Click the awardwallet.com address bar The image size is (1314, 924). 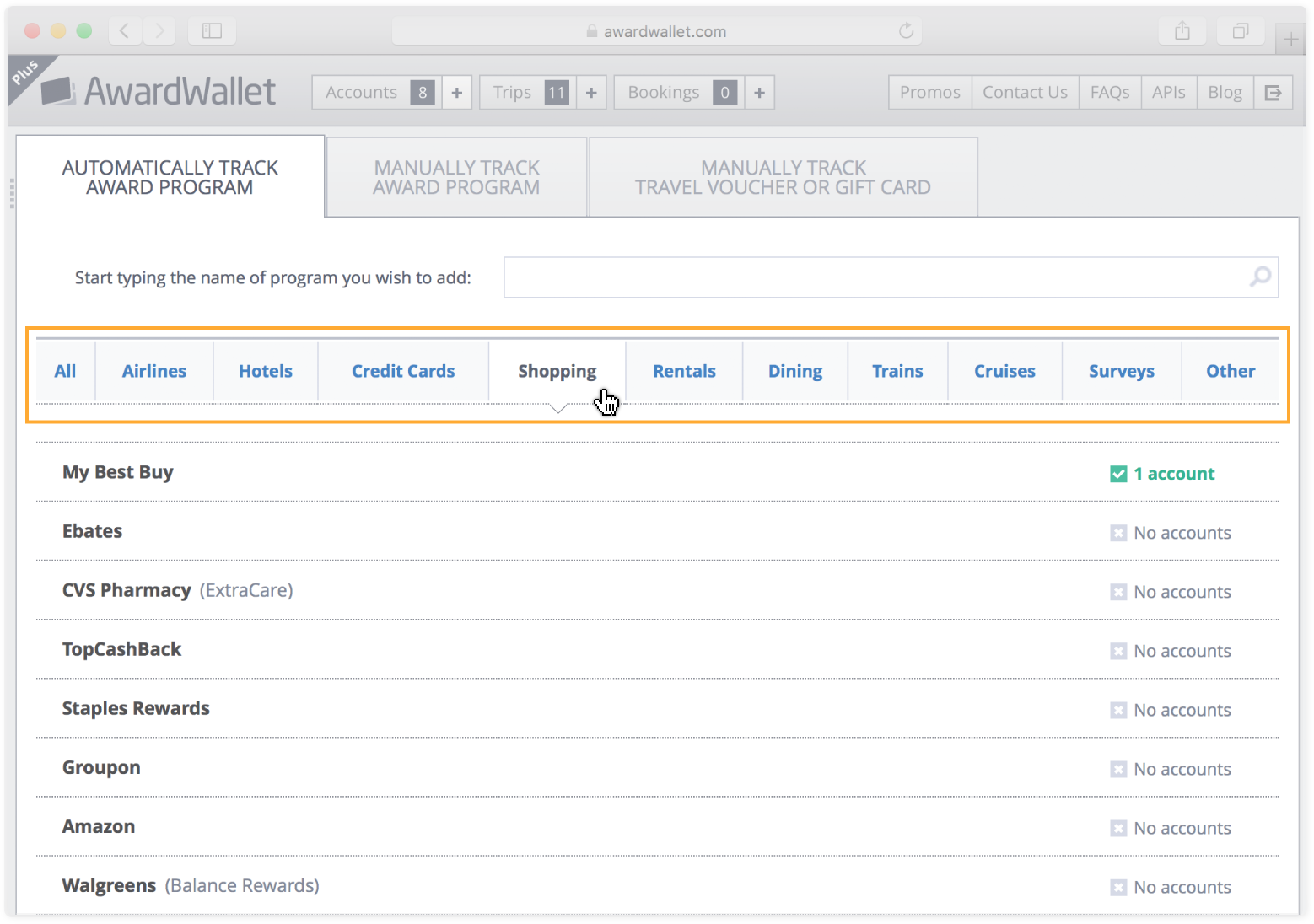pos(656,31)
